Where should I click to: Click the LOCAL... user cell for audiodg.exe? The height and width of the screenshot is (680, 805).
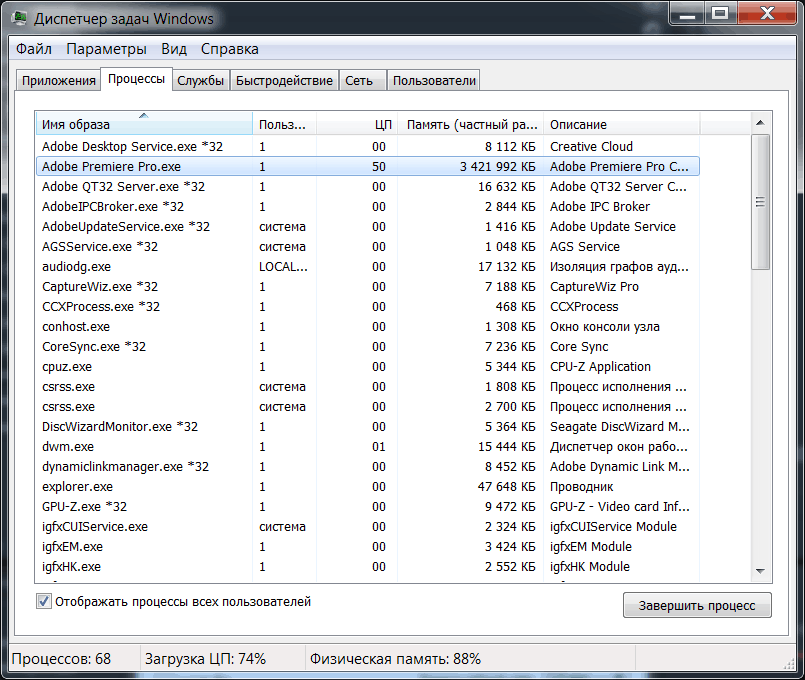point(283,267)
